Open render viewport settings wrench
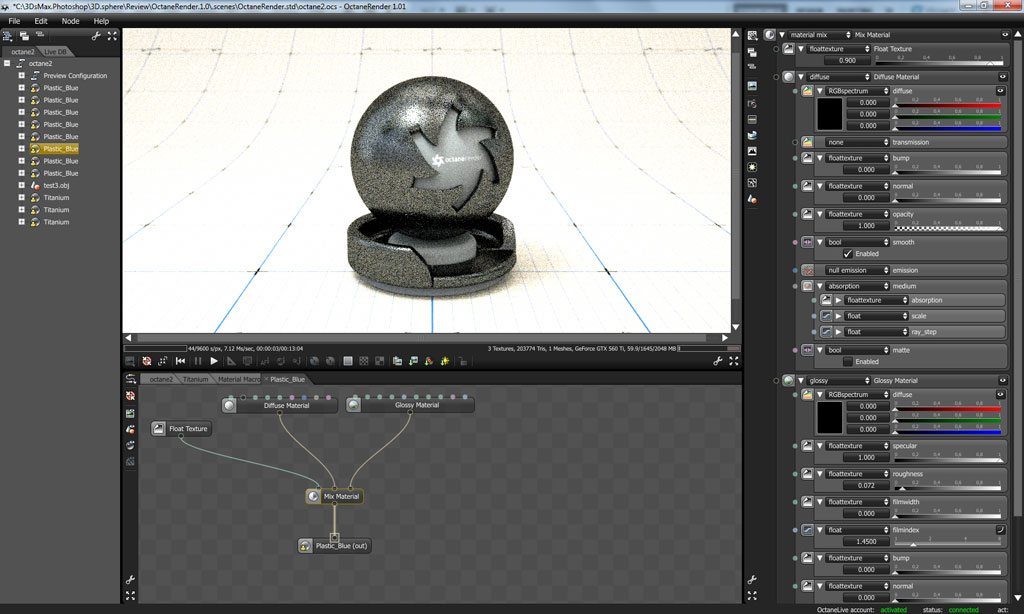This screenshot has width=1024, height=614. (x=718, y=361)
